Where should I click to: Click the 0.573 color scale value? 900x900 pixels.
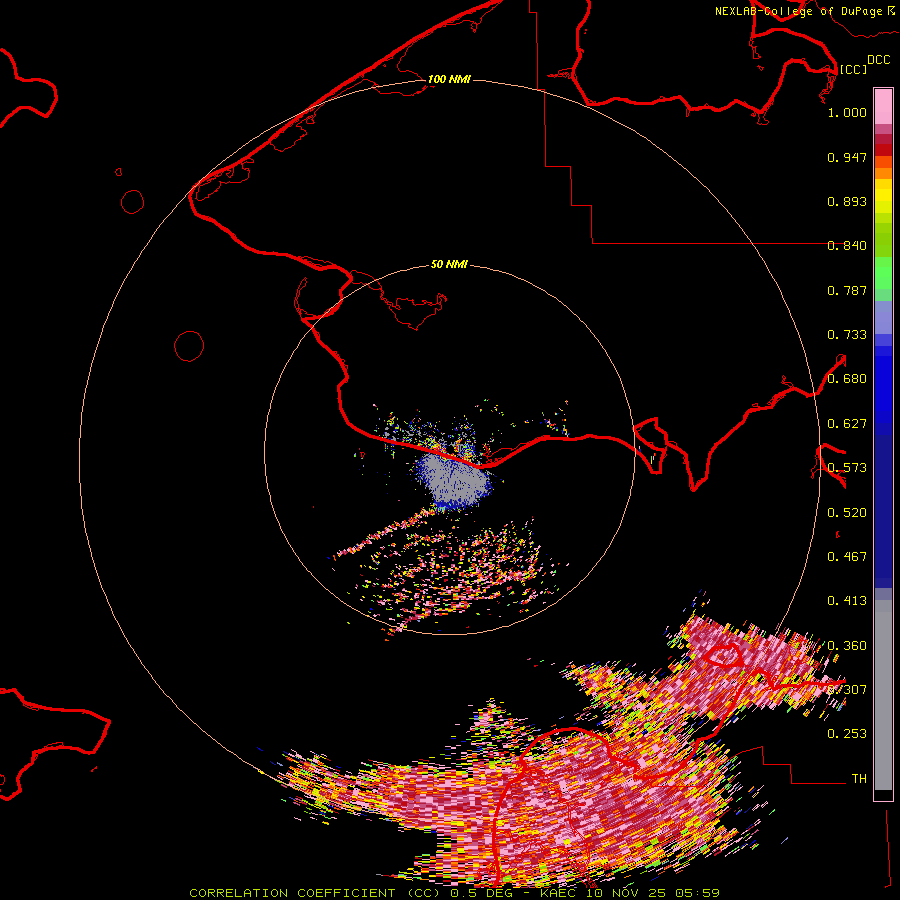(847, 468)
